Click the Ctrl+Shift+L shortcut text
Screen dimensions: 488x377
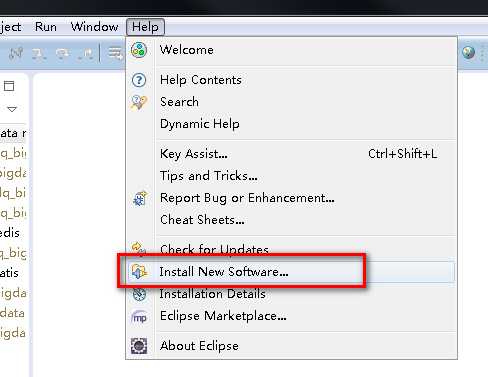402,154
